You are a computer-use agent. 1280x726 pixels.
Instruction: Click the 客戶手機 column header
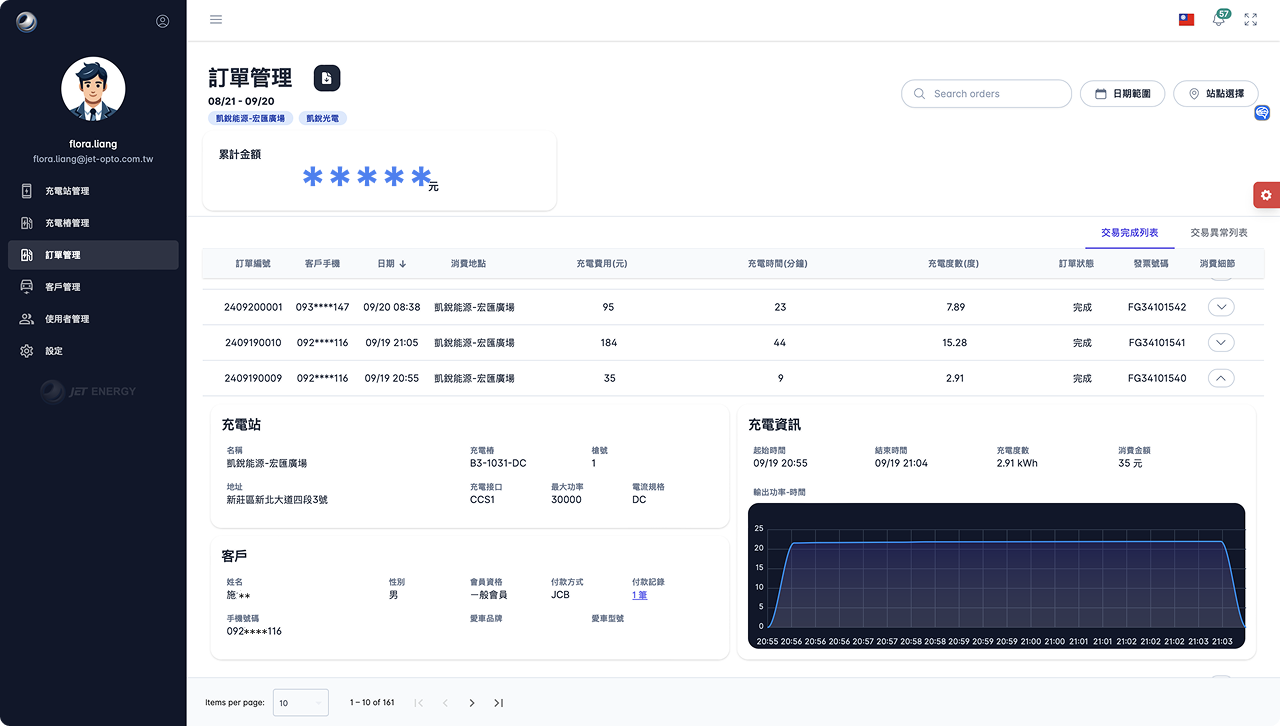322,264
